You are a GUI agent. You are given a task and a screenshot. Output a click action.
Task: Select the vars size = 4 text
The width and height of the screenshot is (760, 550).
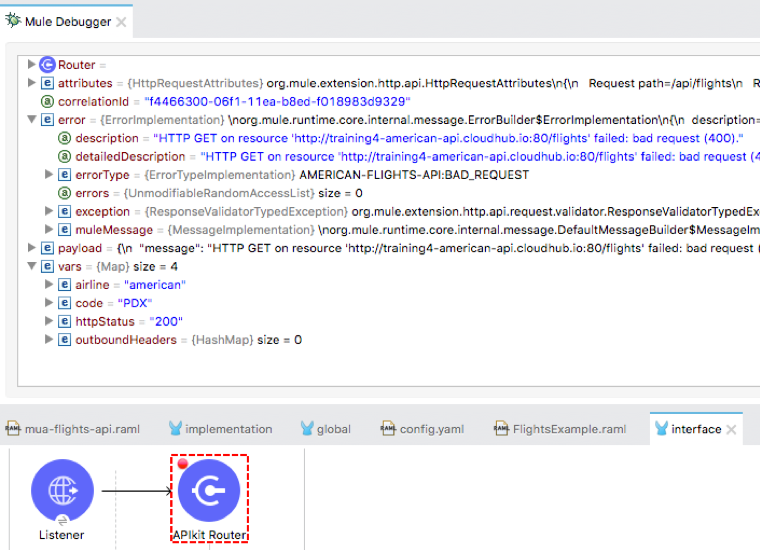(155, 267)
